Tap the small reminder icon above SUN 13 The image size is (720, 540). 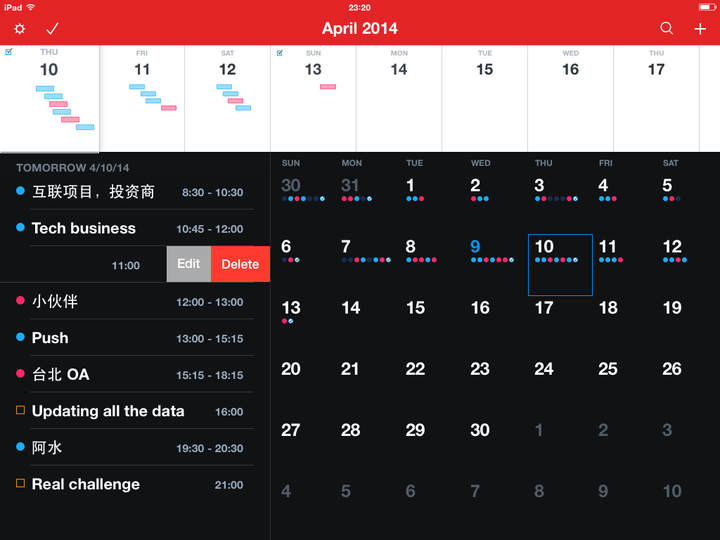(x=279, y=52)
